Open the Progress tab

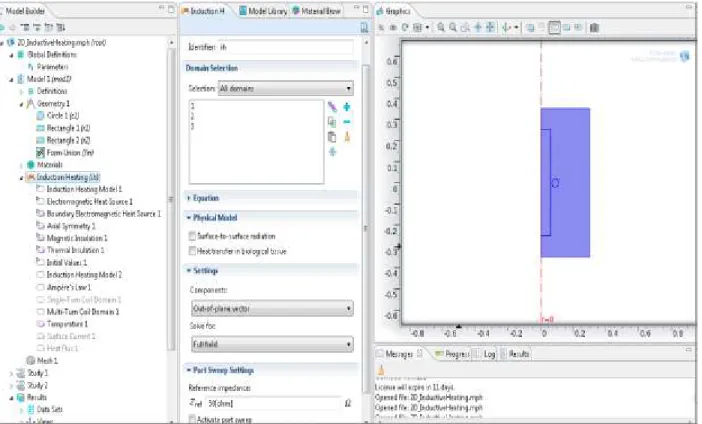coord(451,354)
